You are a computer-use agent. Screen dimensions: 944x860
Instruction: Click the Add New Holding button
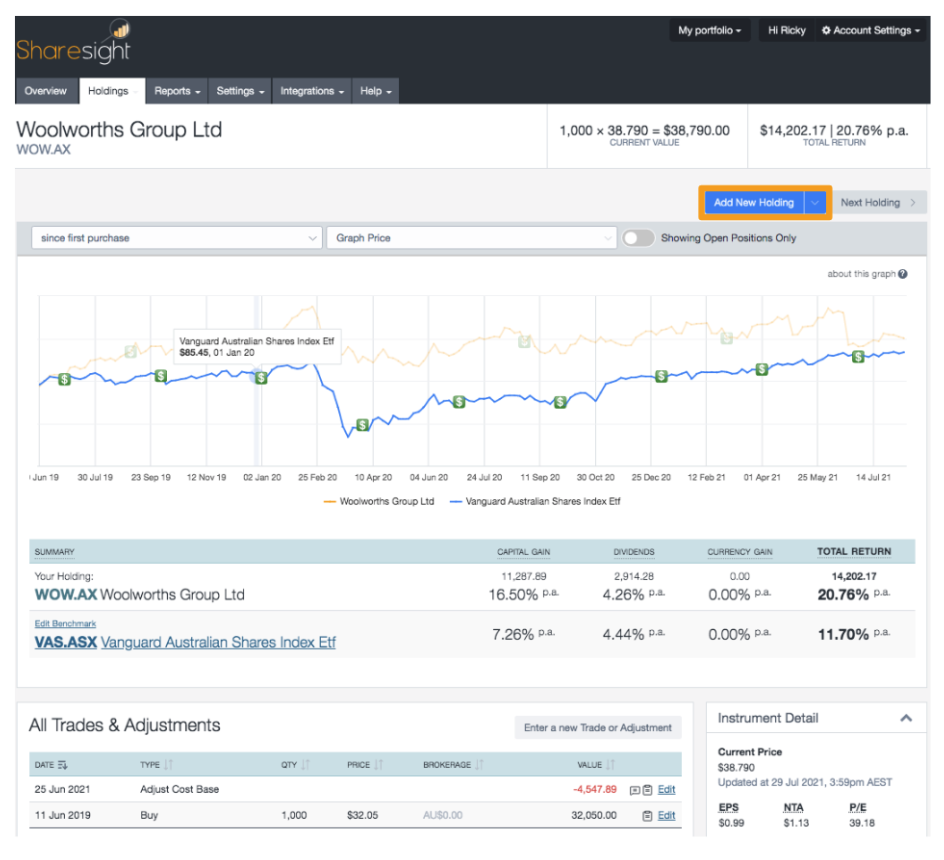tap(754, 202)
